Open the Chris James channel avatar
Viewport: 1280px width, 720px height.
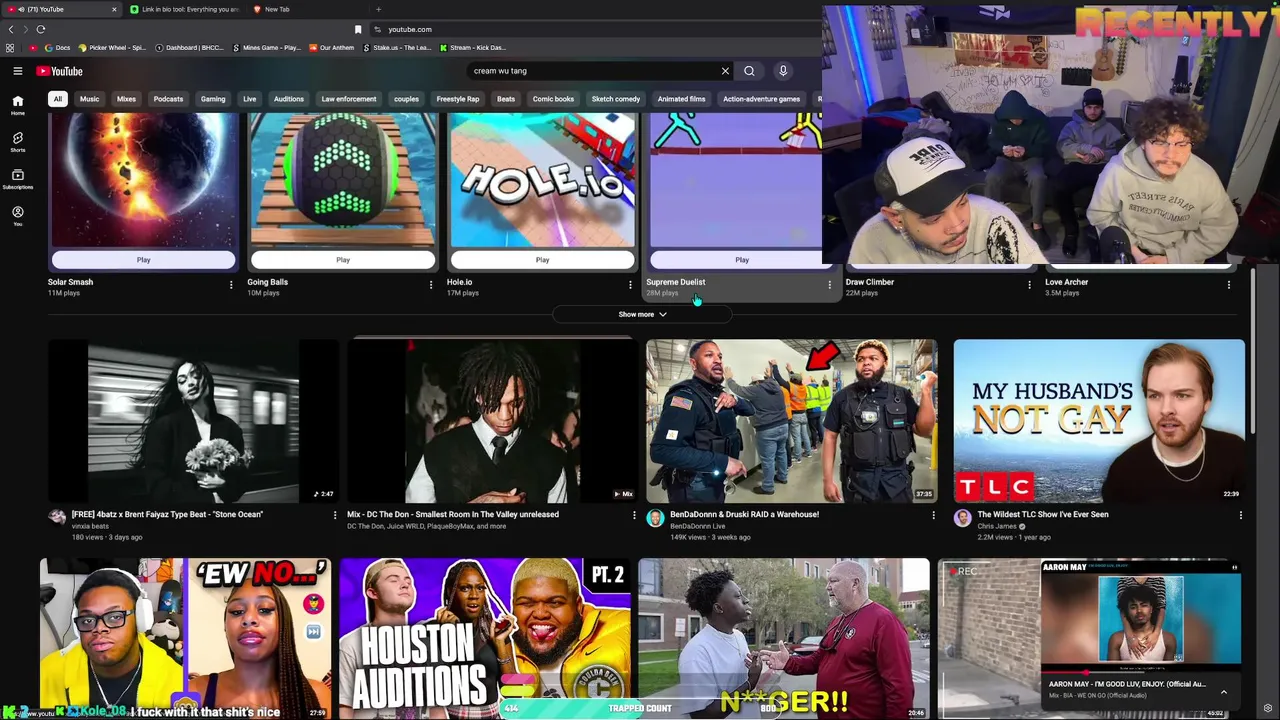pos(962,518)
